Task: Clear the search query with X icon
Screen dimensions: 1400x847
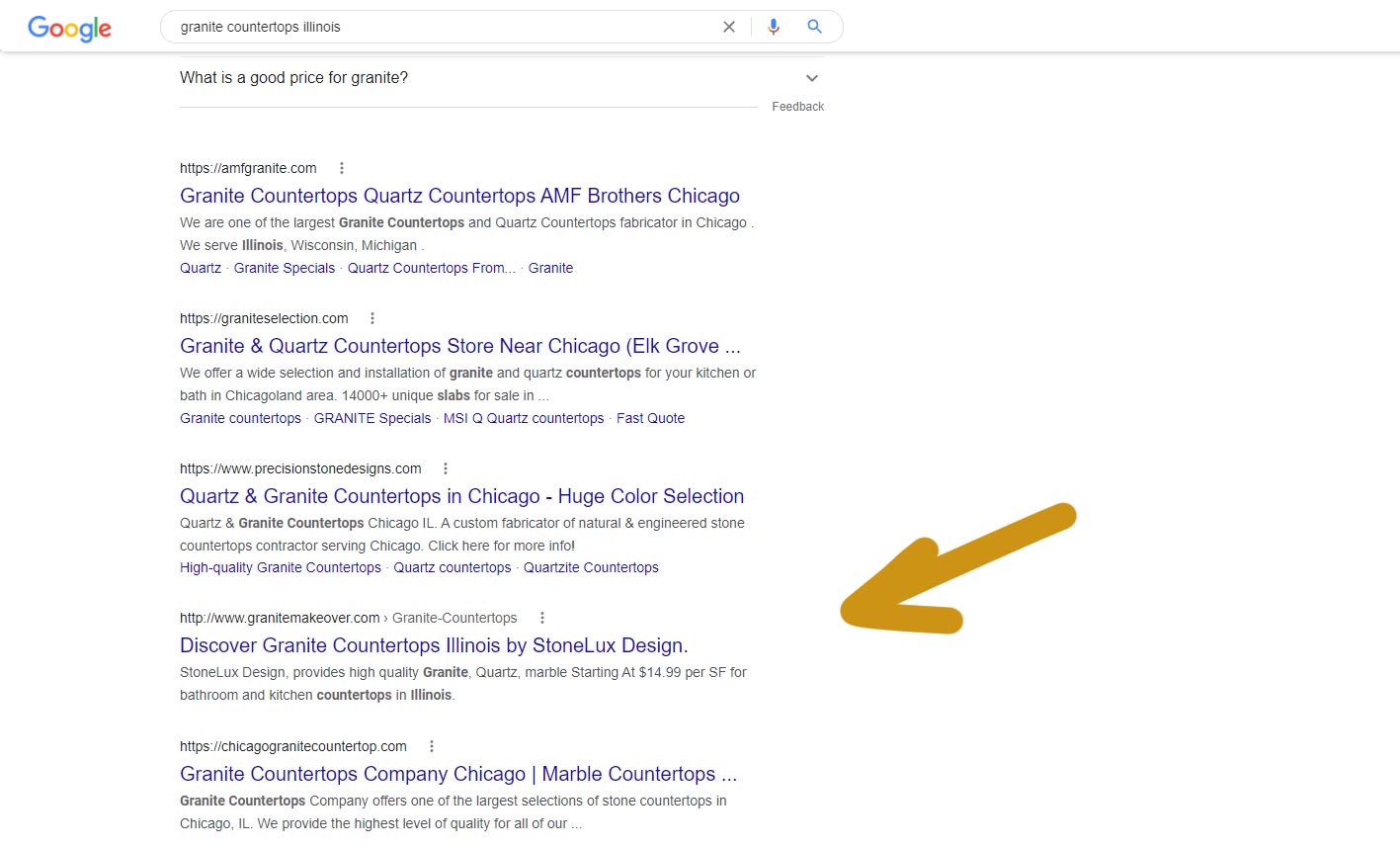Action: coord(729,27)
